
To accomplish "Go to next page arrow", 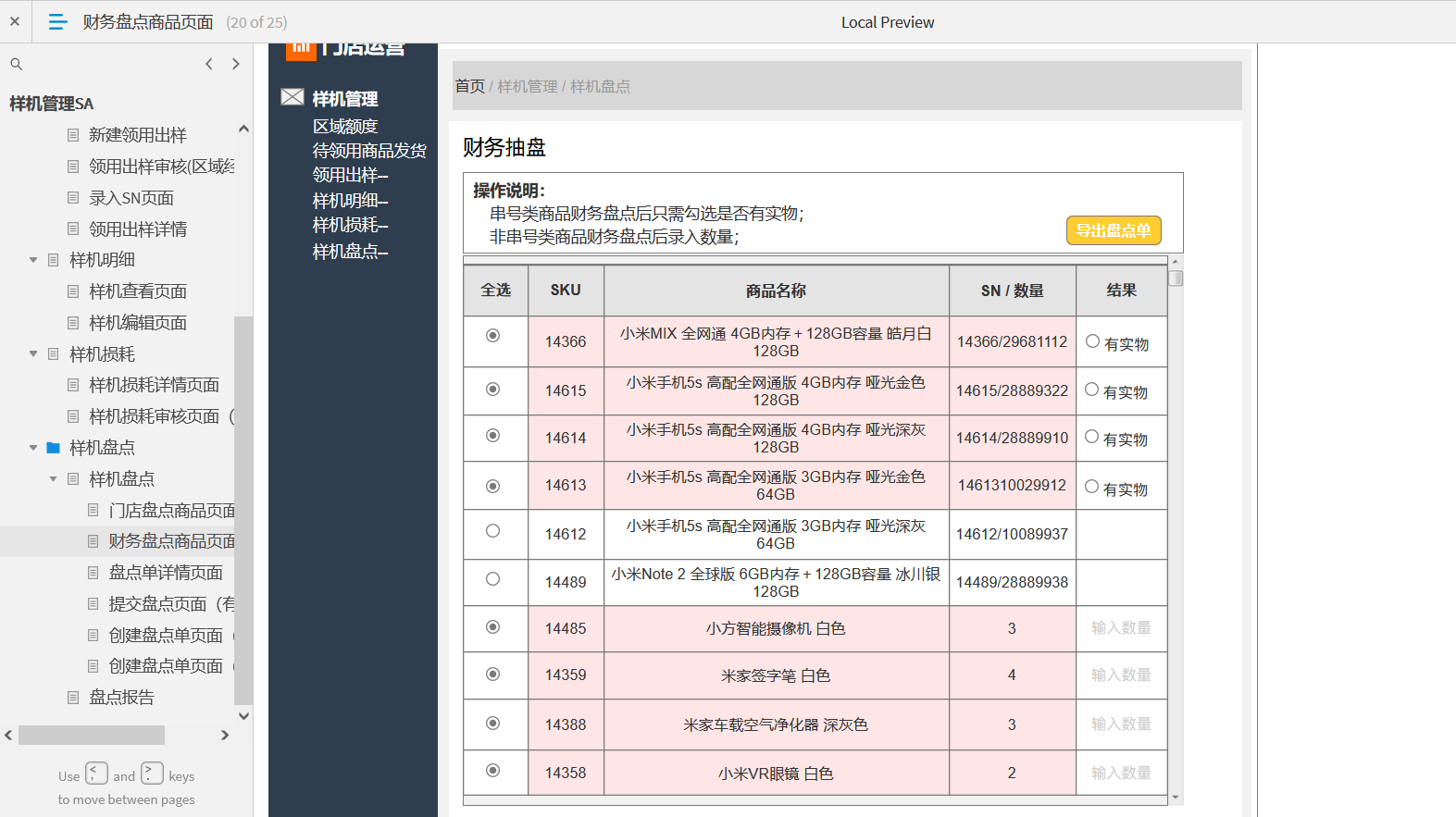I will tap(236, 64).
